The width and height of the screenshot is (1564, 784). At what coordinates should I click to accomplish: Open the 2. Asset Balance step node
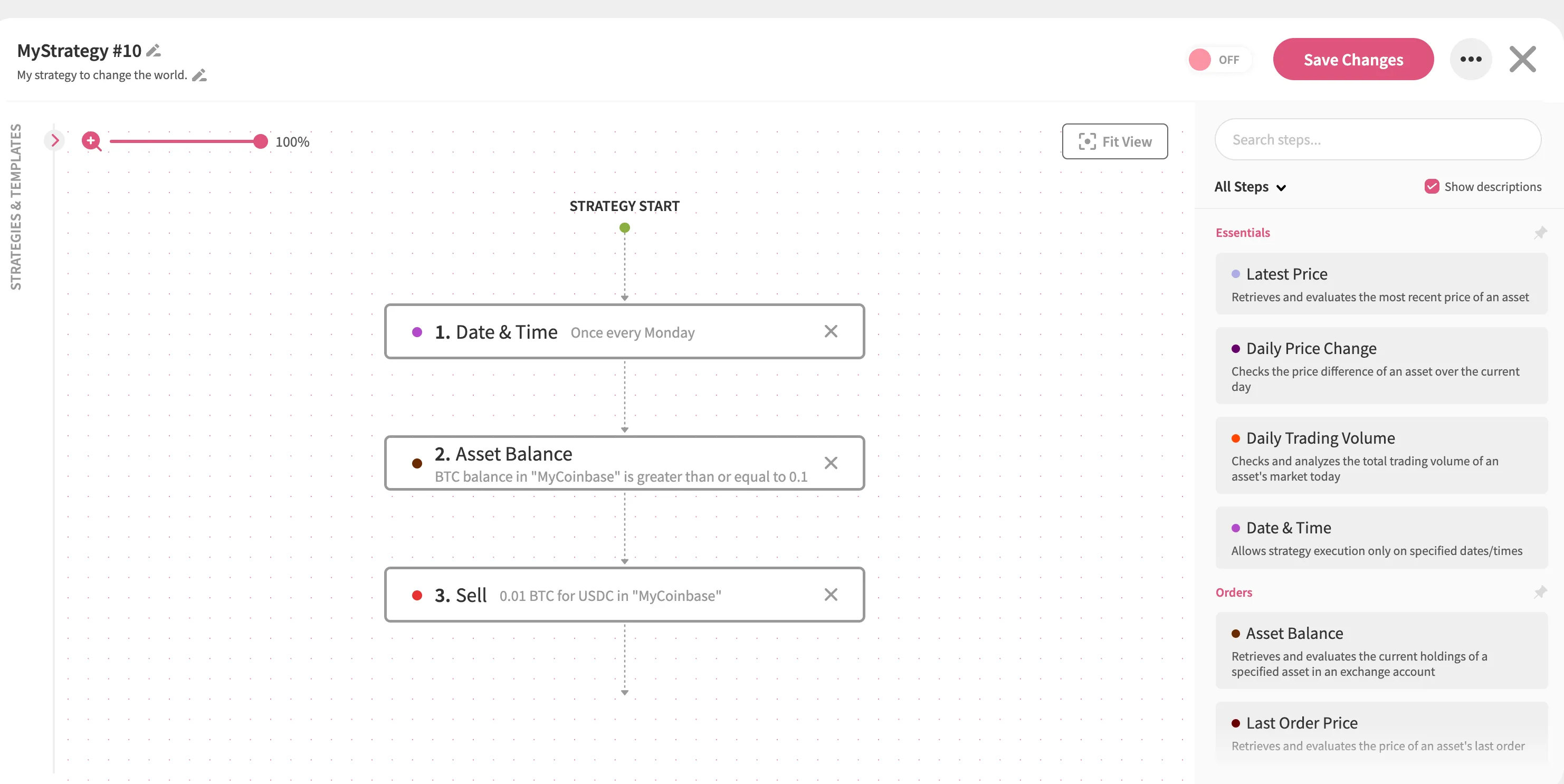(624, 463)
